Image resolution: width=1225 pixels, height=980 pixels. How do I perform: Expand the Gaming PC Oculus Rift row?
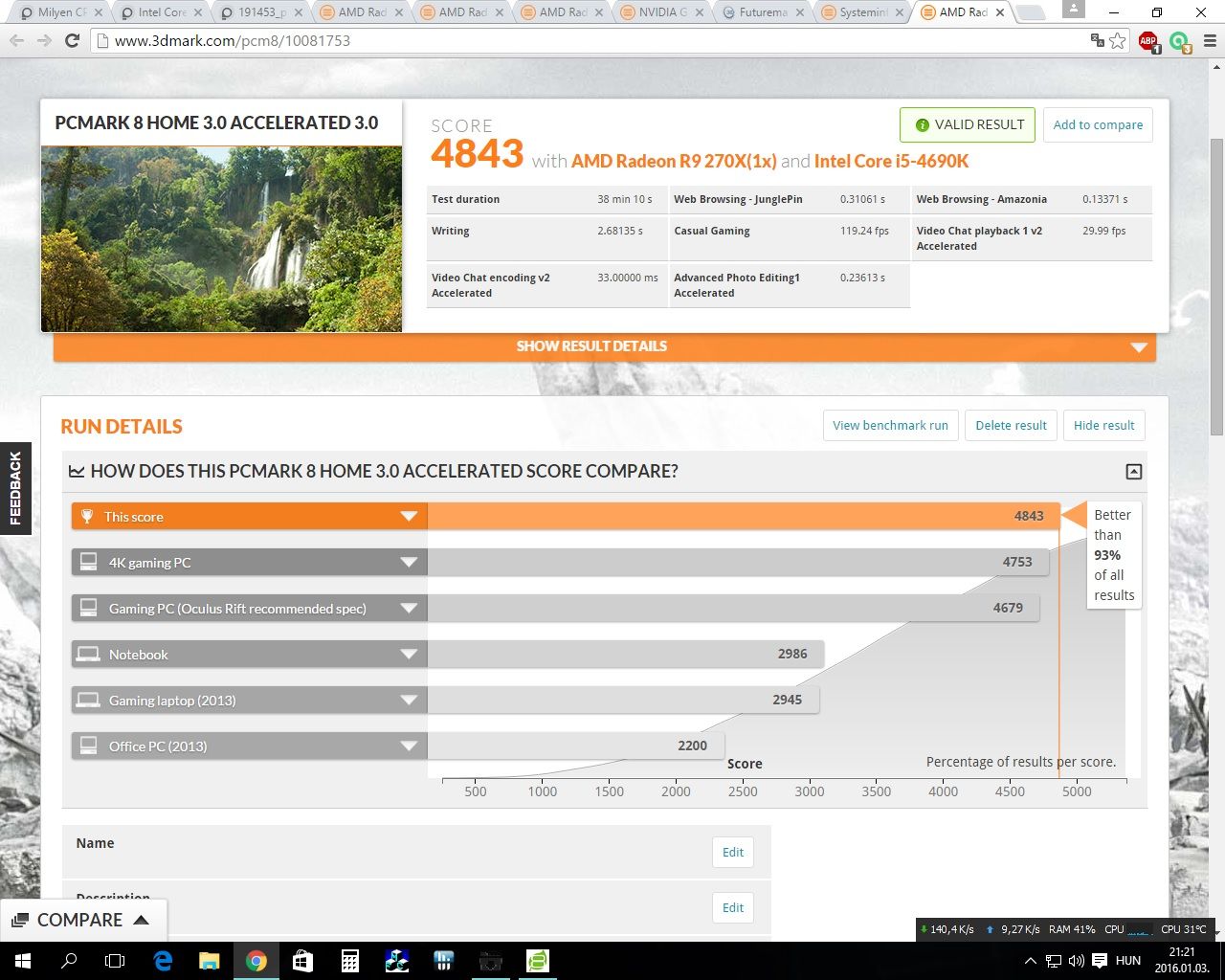(409, 609)
